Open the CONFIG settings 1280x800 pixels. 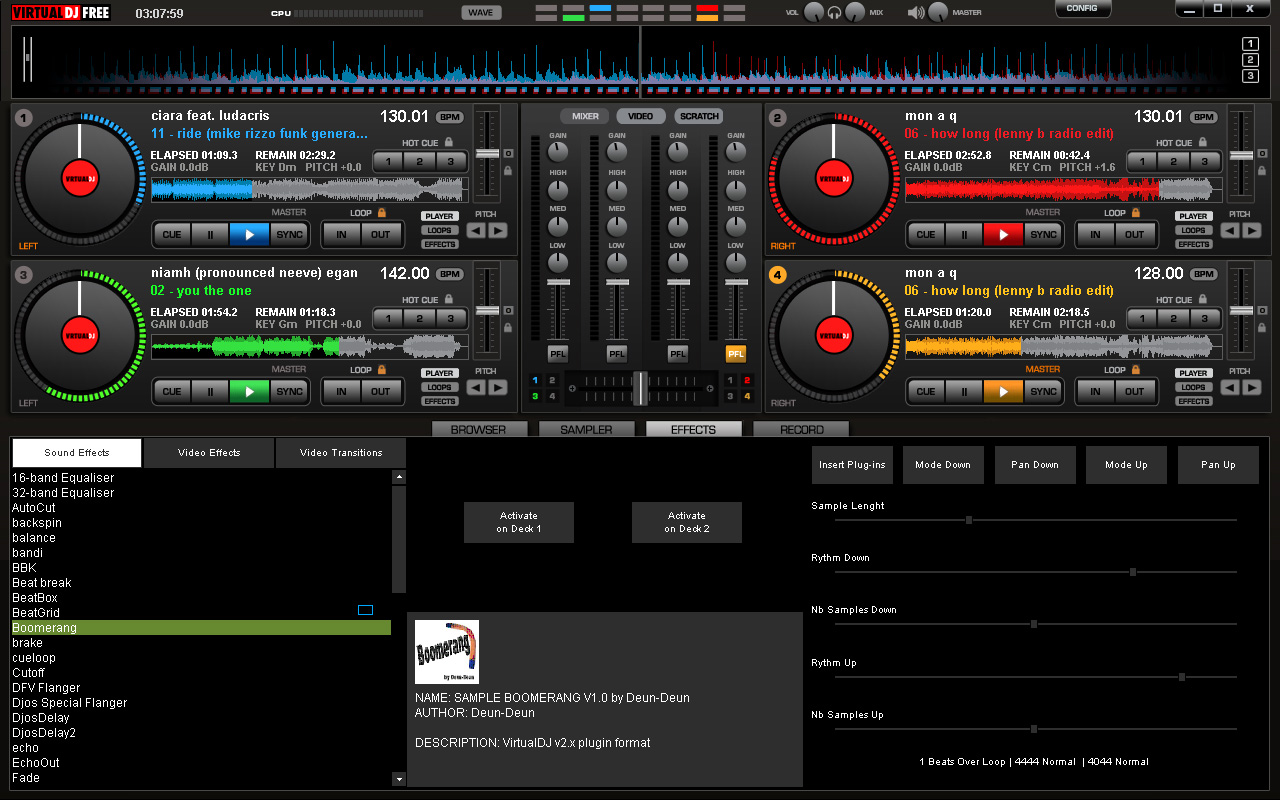pyautogui.click(x=1083, y=9)
